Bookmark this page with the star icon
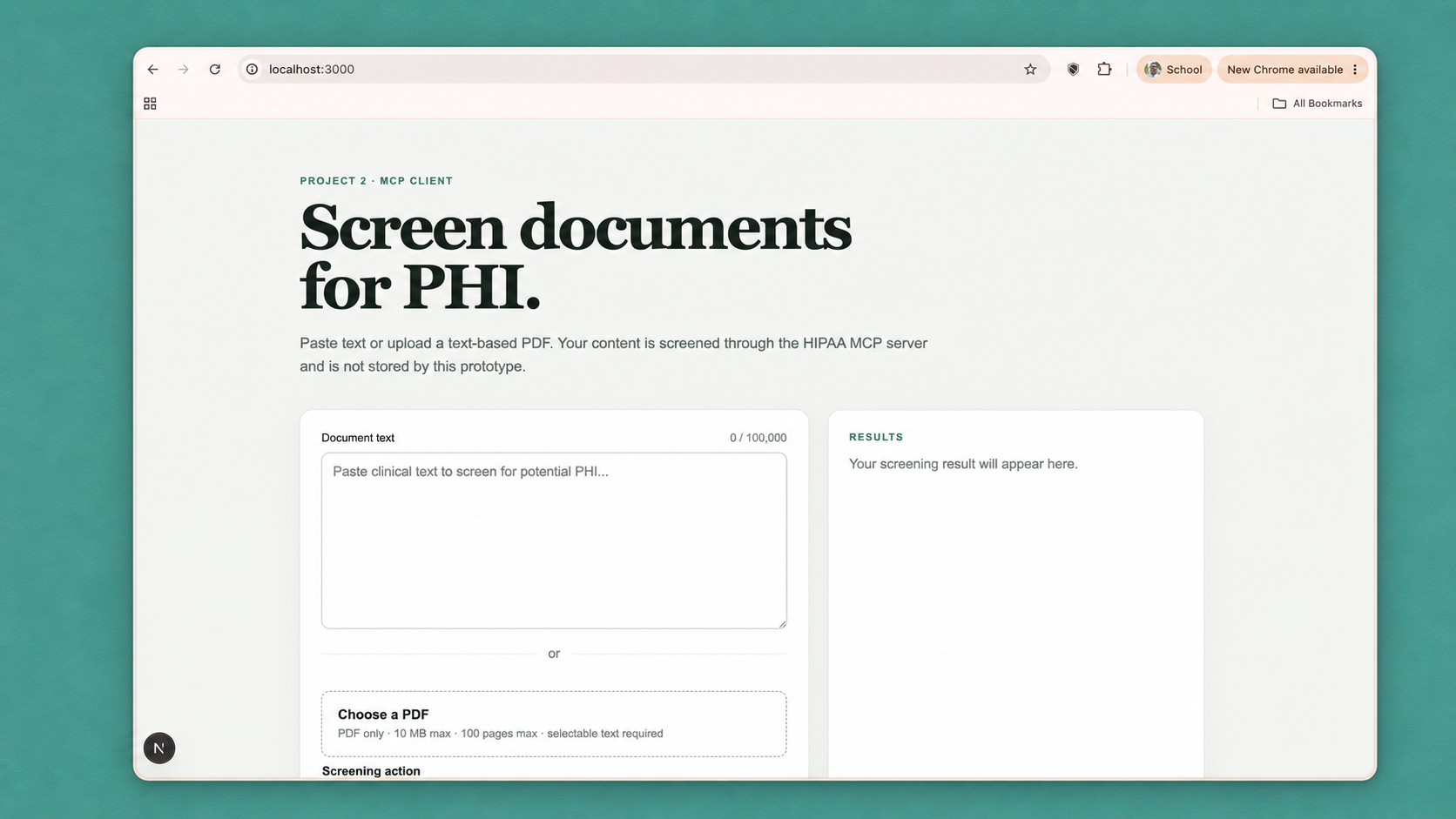Viewport: 1456px width, 819px height. tap(1030, 70)
